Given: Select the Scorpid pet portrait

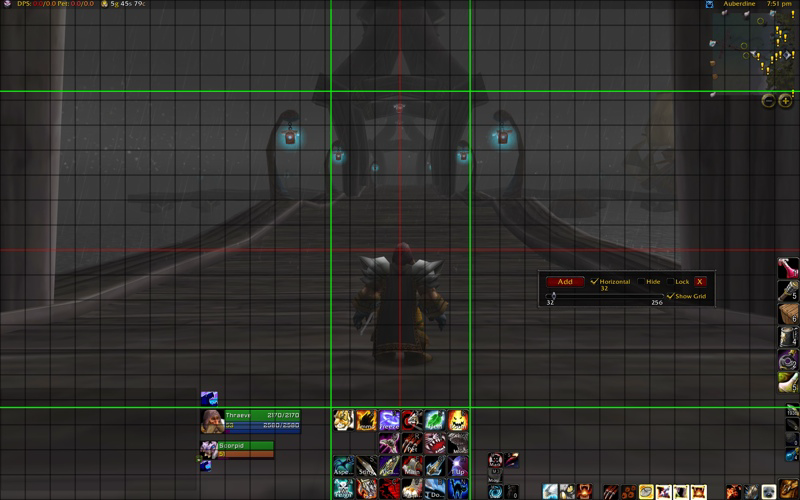Looking at the screenshot, I should coord(208,450).
